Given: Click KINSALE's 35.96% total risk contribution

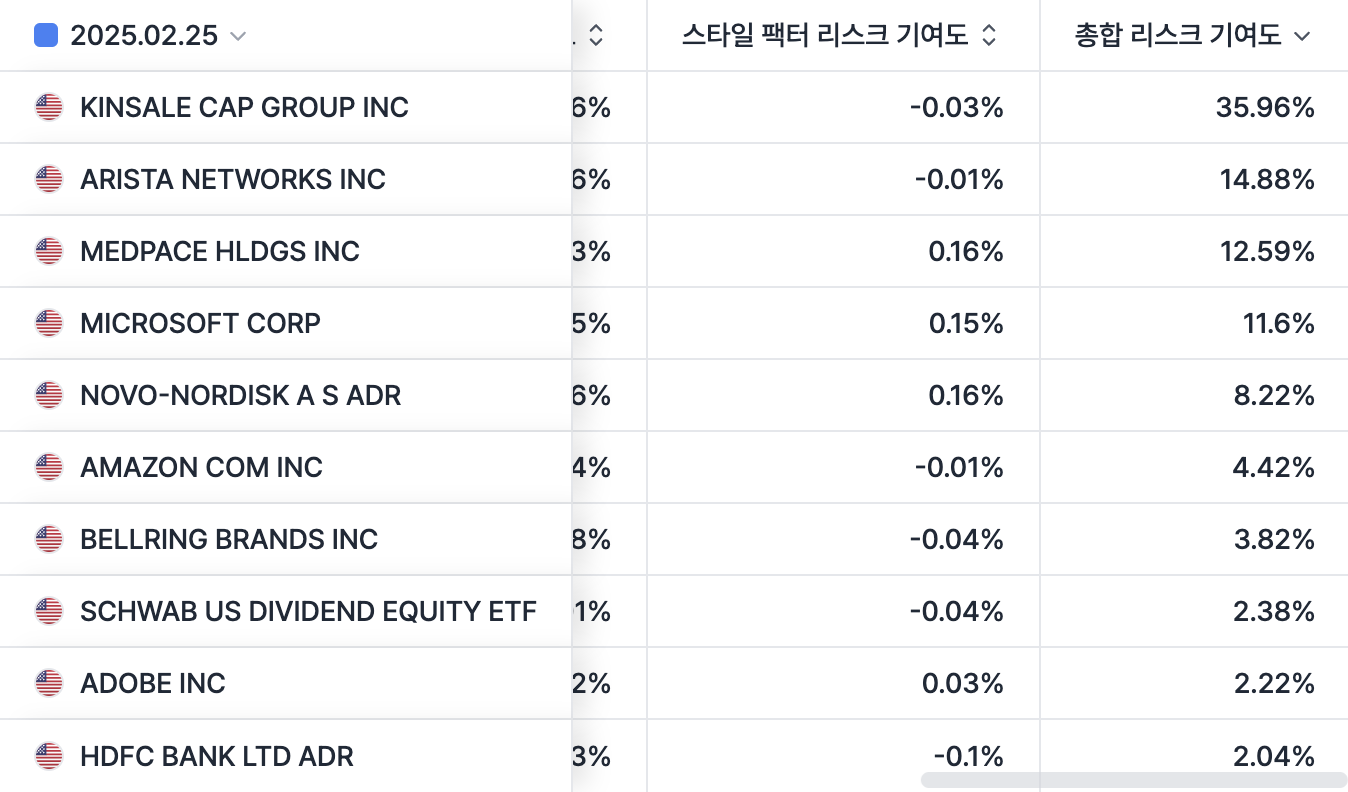Looking at the screenshot, I should point(1265,107).
